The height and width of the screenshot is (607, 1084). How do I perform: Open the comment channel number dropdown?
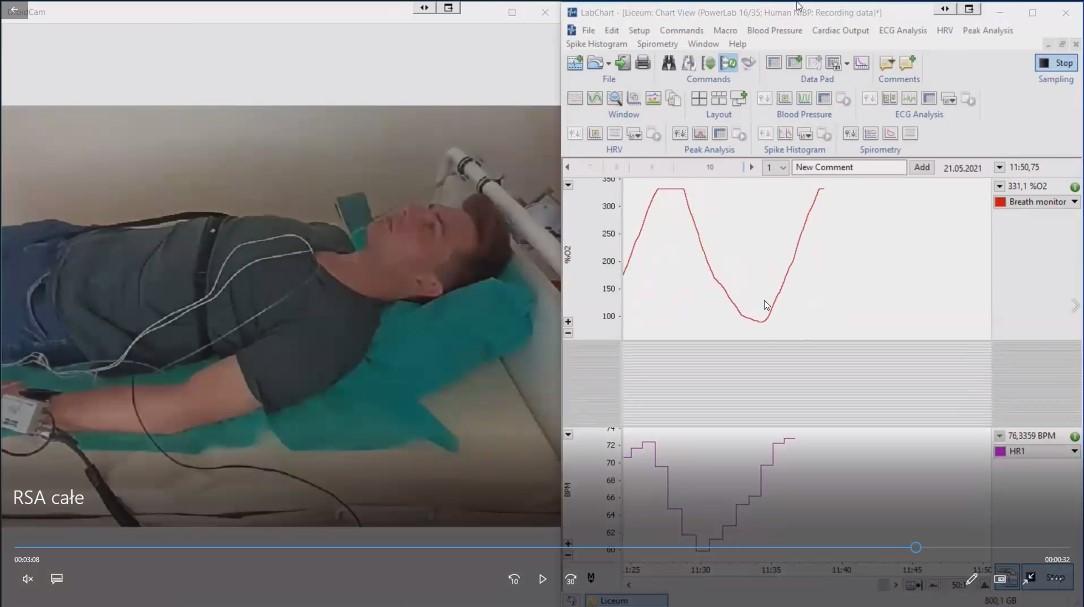[x=783, y=167]
